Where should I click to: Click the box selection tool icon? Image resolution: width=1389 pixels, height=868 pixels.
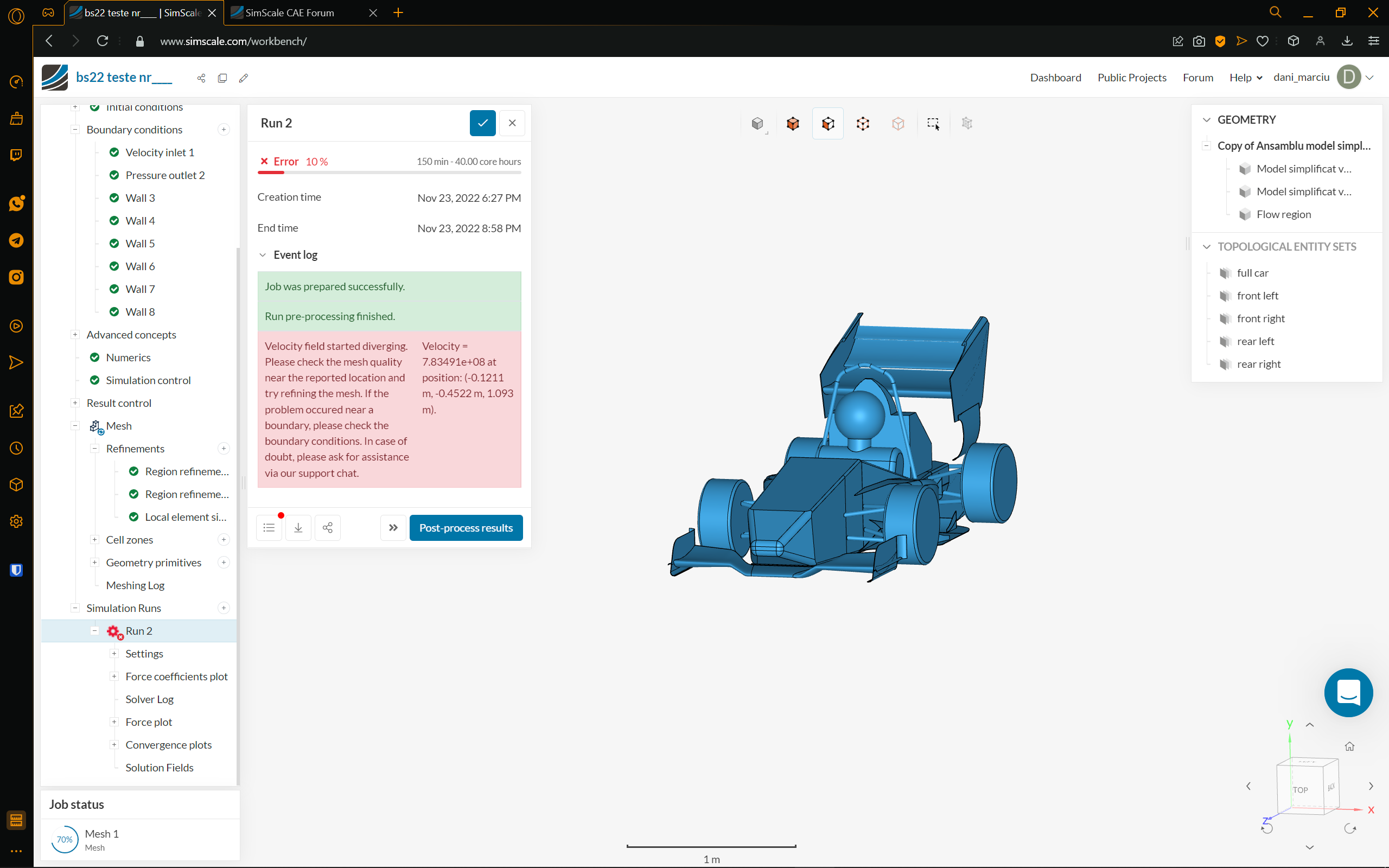click(933, 124)
